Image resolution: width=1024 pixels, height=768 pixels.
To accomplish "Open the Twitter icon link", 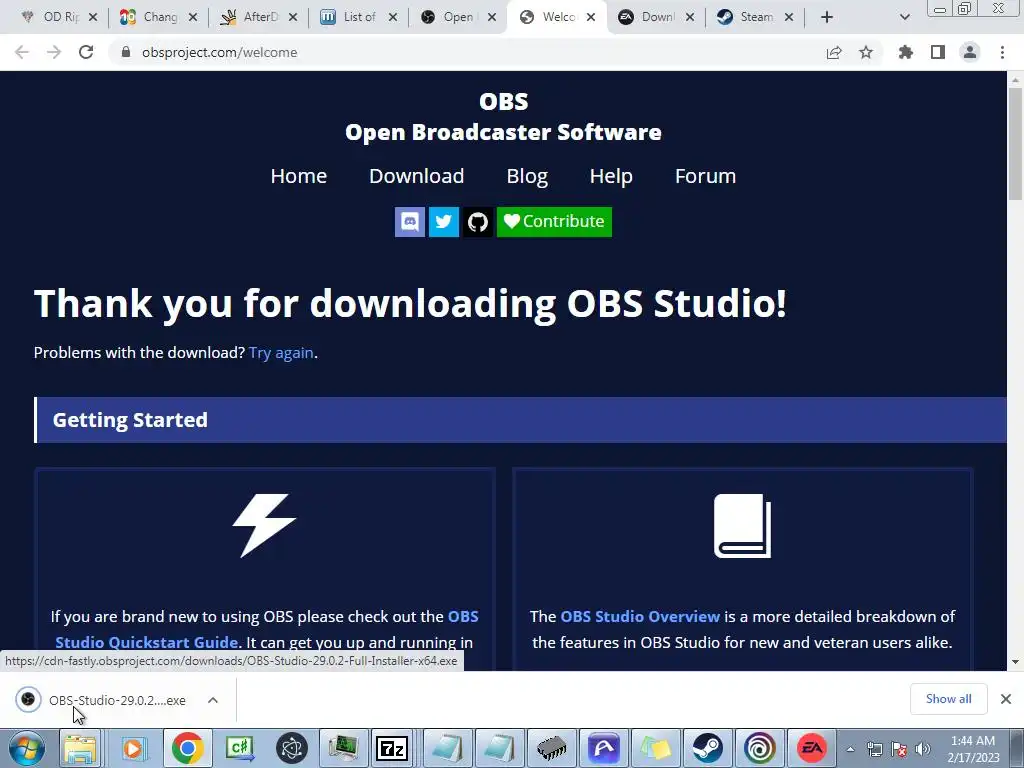I will (443, 222).
